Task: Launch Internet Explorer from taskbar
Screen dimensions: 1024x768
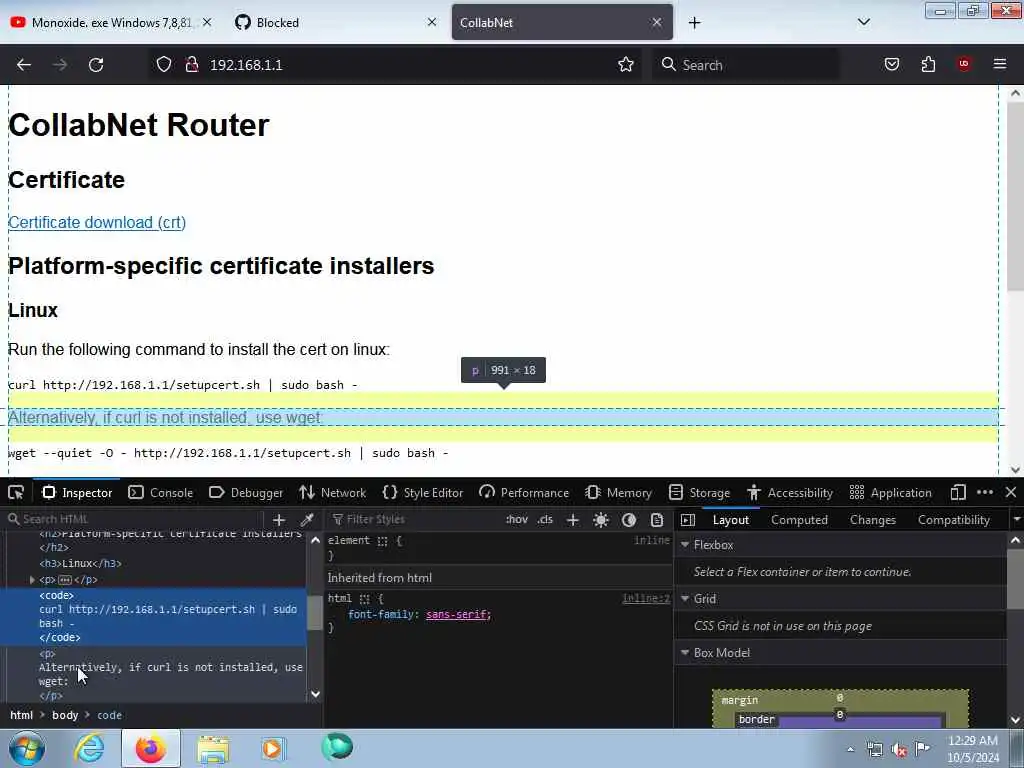Action: click(x=89, y=748)
